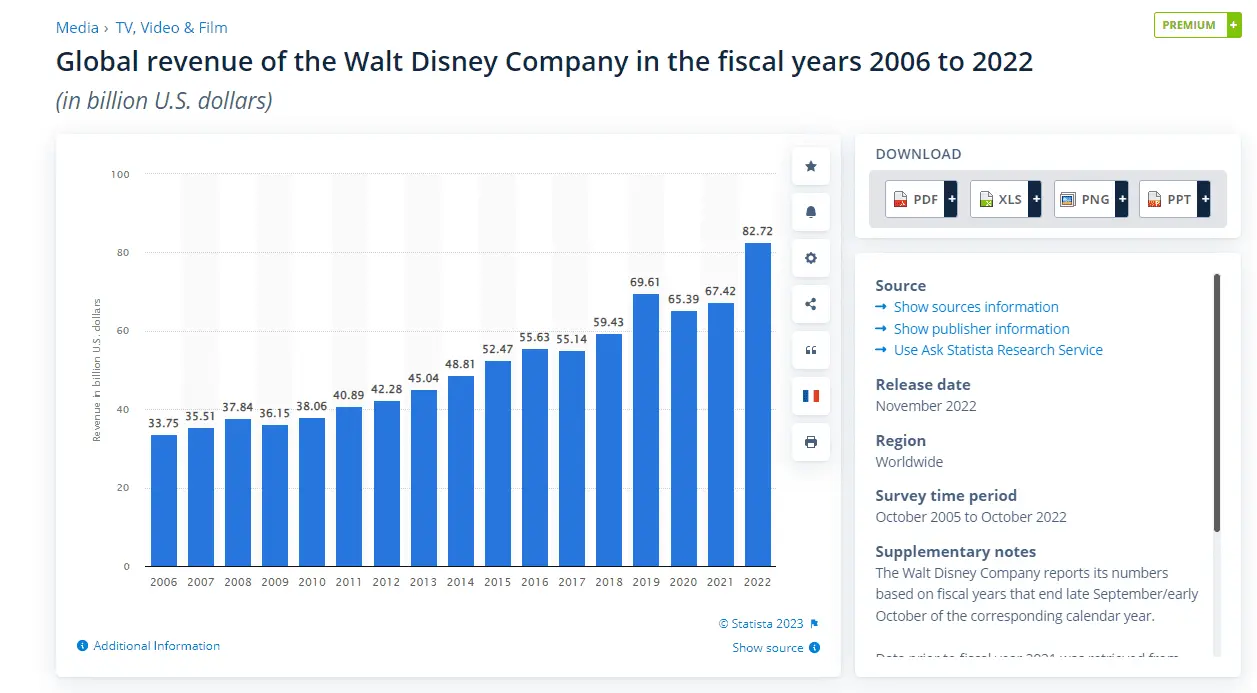Click the print icon
This screenshot has height=693, width=1257.
click(810, 442)
